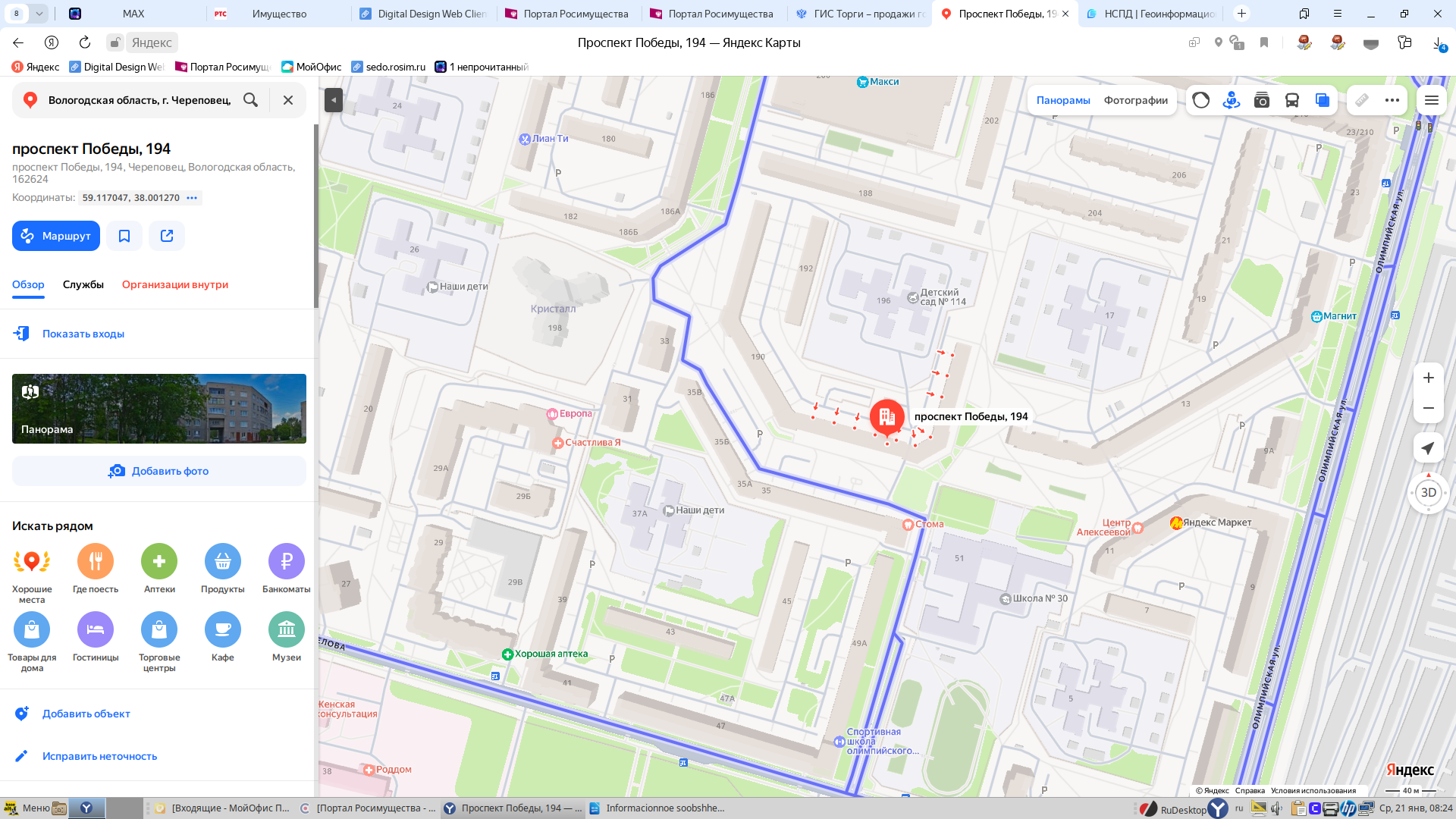Click share location icon button
The image size is (1456, 819).
tap(167, 236)
